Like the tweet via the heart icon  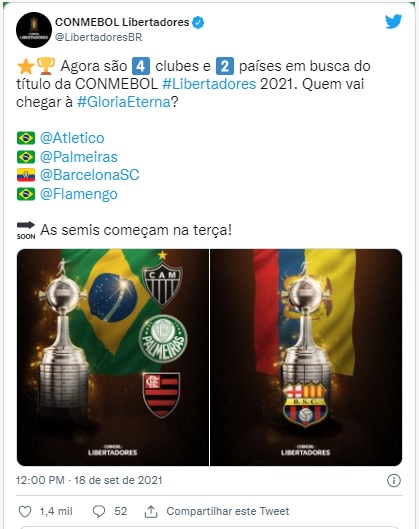point(25,511)
